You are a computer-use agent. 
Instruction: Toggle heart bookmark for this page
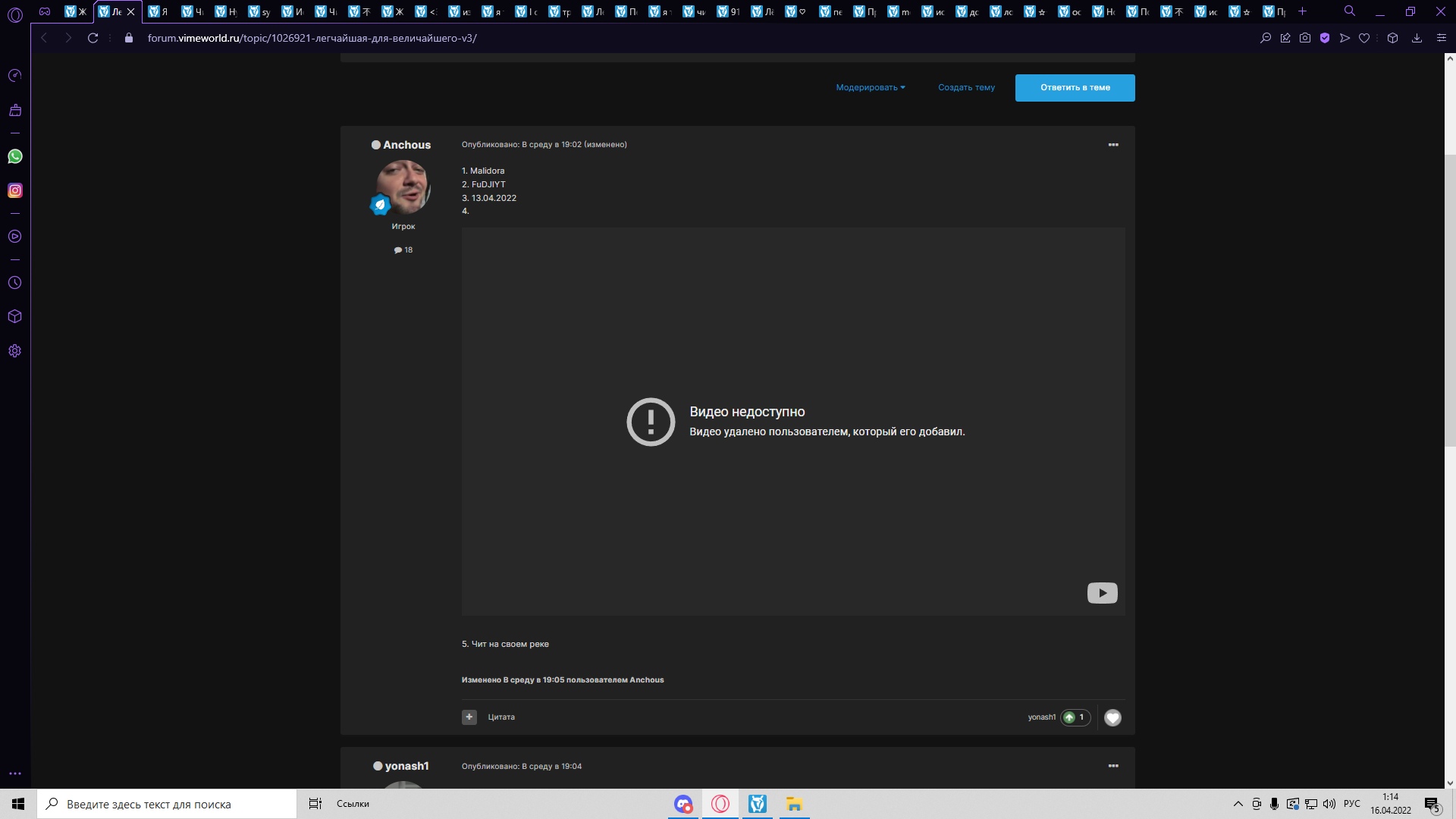[1364, 38]
